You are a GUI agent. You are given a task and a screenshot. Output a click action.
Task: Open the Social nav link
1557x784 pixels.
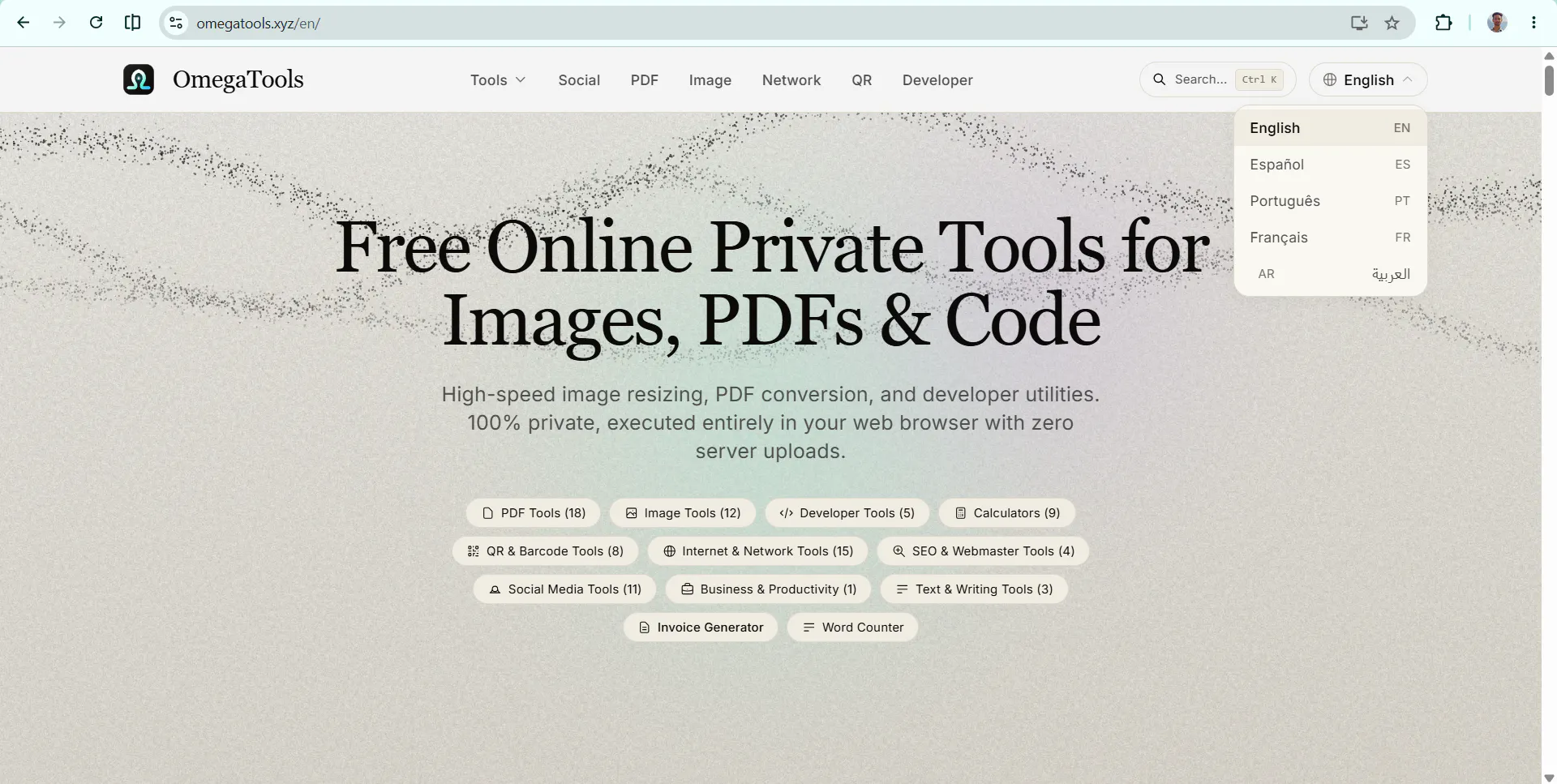(579, 79)
